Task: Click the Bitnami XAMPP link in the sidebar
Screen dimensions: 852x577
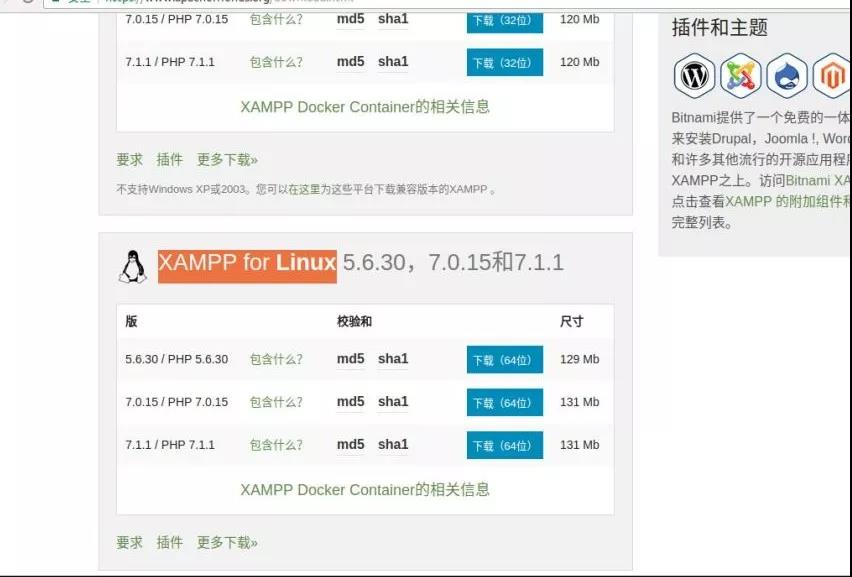Action: point(818,180)
